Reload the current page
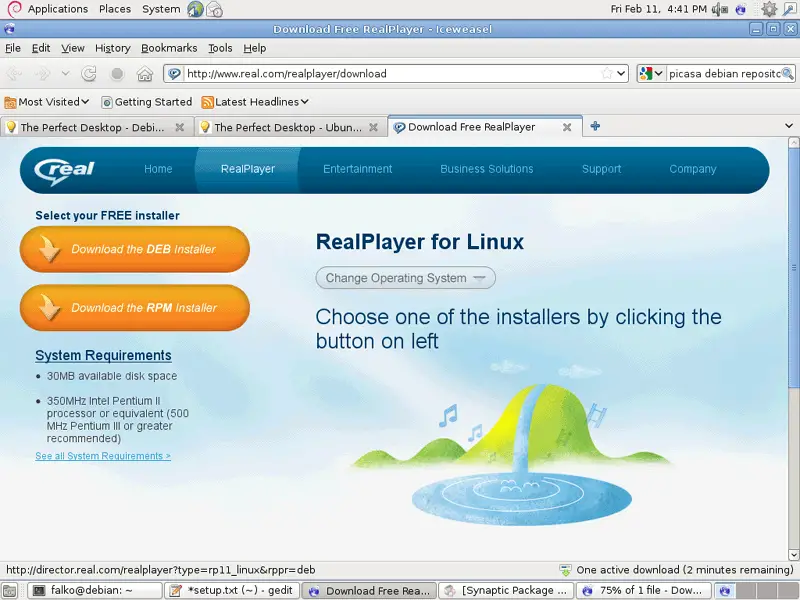Viewport: 800px width, 600px height. pos(89,74)
